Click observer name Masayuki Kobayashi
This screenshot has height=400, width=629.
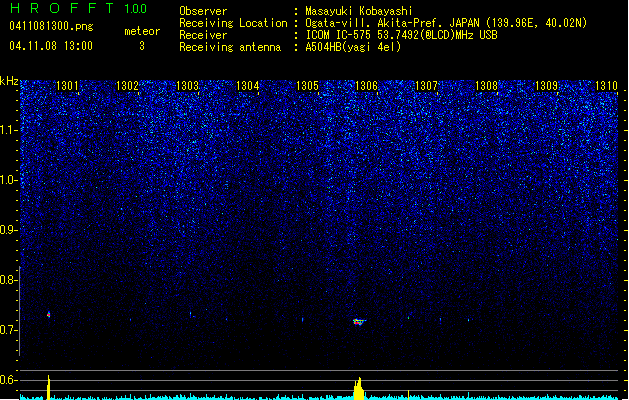tap(359, 11)
